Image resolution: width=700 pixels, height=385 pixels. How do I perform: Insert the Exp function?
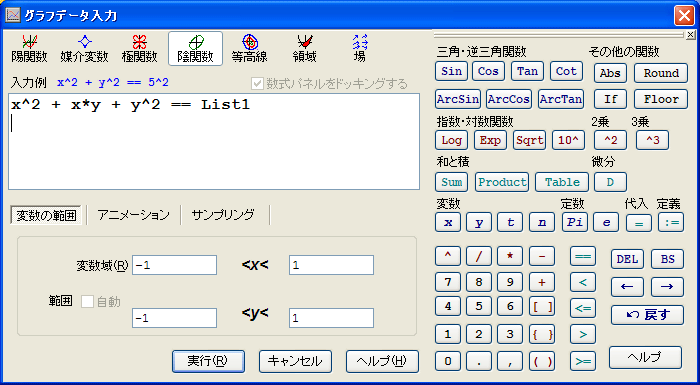click(490, 140)
